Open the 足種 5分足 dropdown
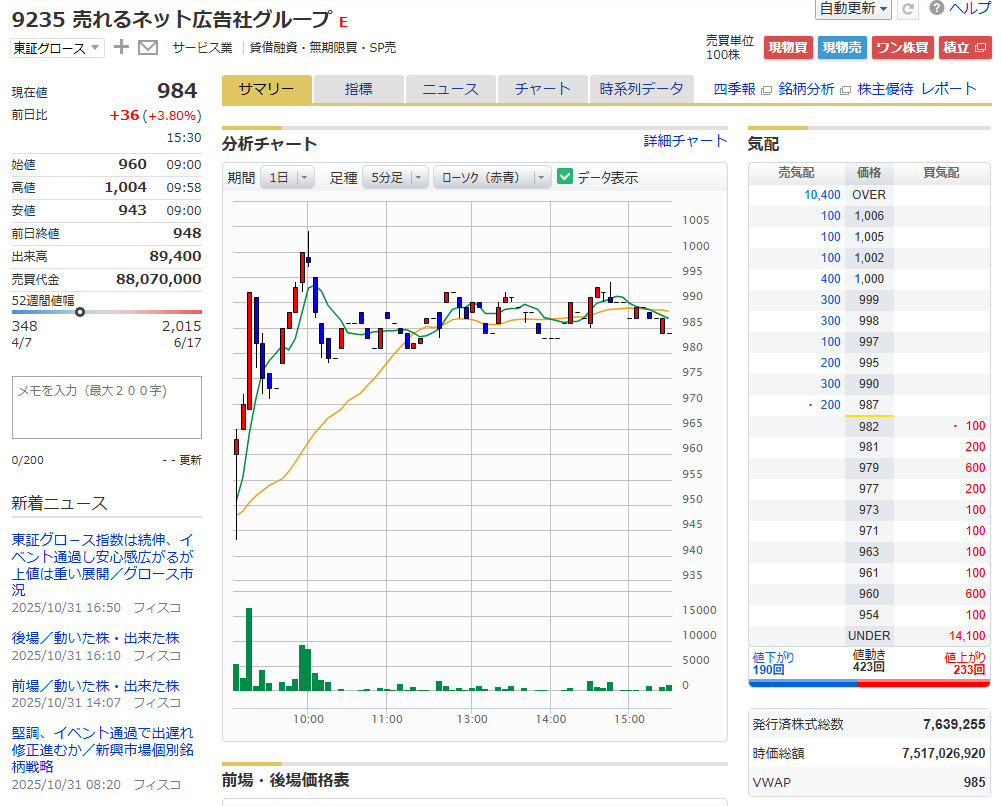Screen dimensions: 1001x806 [394, 177]
